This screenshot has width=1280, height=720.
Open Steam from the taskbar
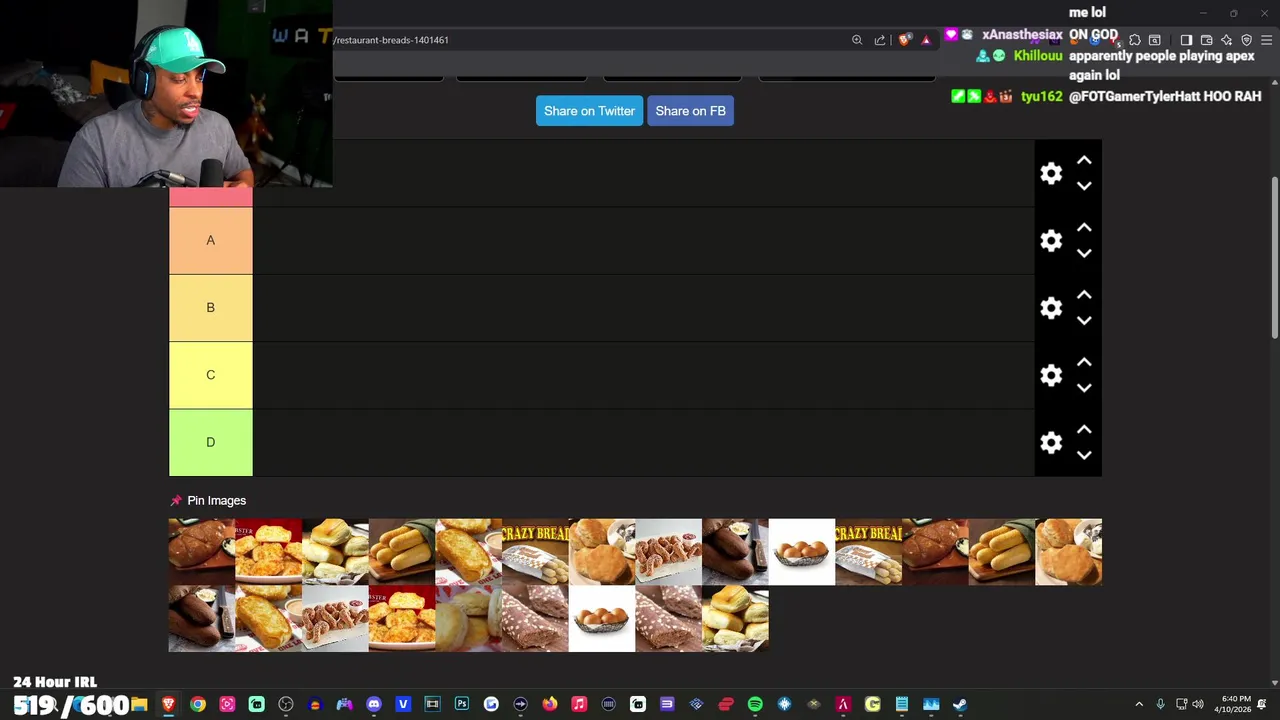pyautogui.click(x=960, y=705)
